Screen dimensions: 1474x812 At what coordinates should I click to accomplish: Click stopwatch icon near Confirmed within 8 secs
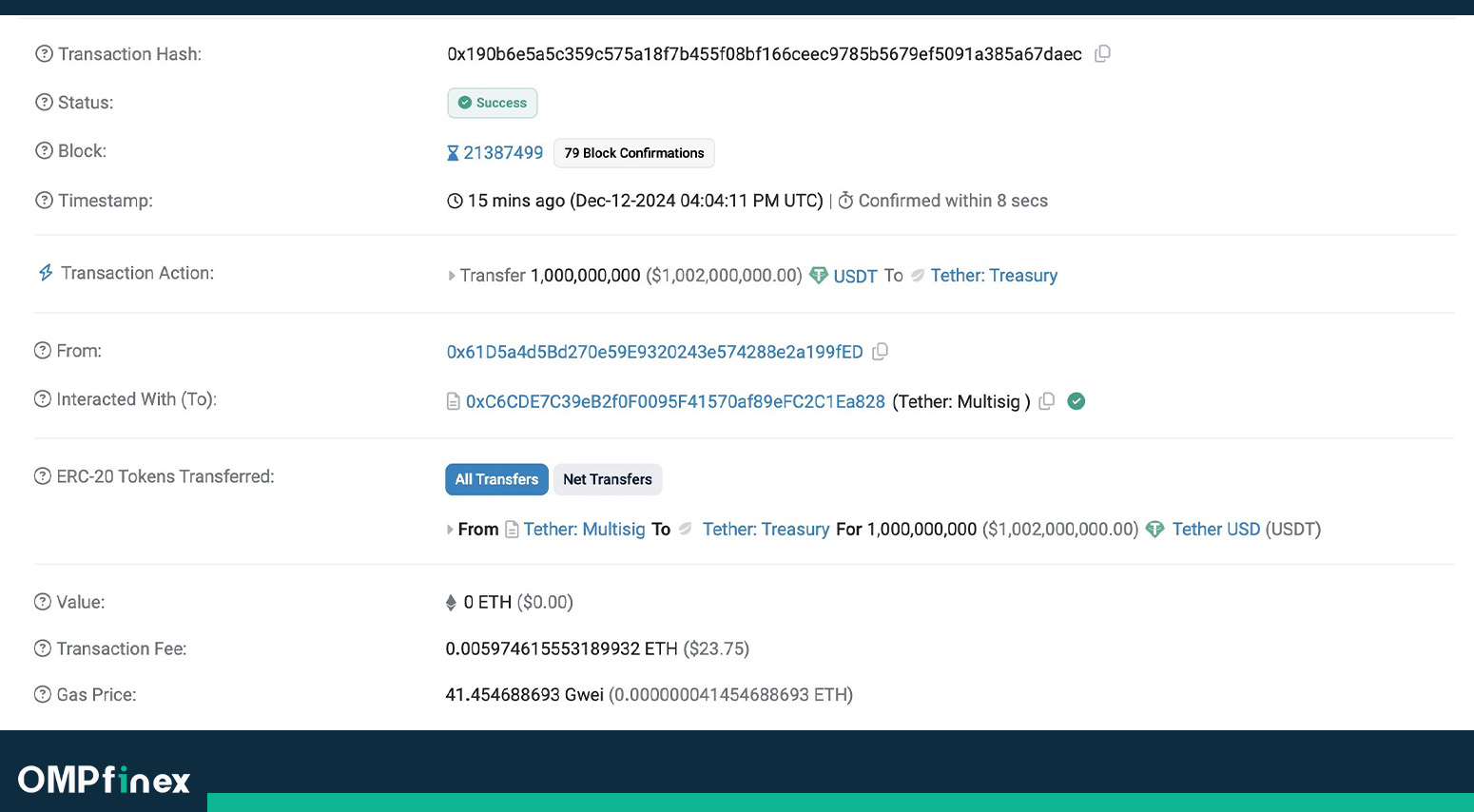(x=845, y=201)
